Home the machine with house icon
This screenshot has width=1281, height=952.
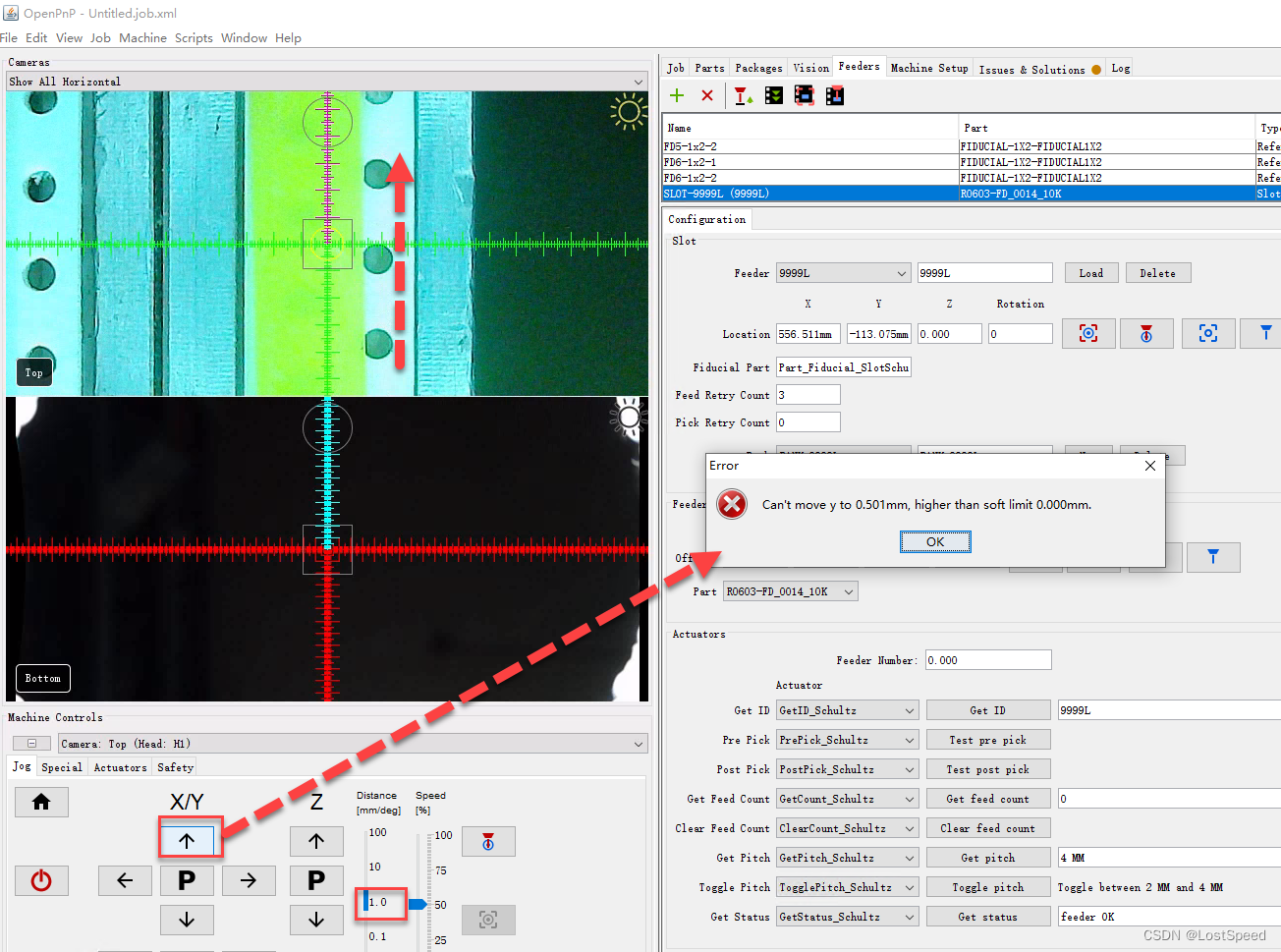click(x=41, y=802)
